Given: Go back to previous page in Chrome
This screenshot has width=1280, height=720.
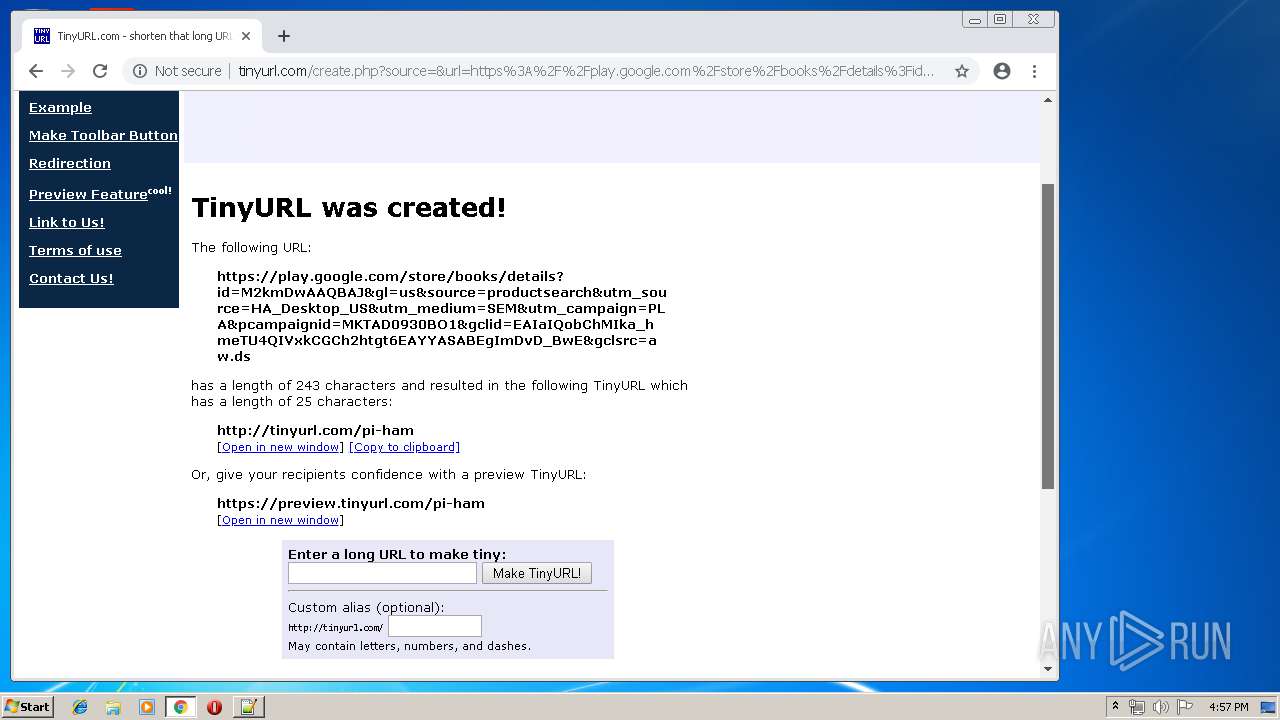Looking at the screenshot, I should (x=36, y=71).
